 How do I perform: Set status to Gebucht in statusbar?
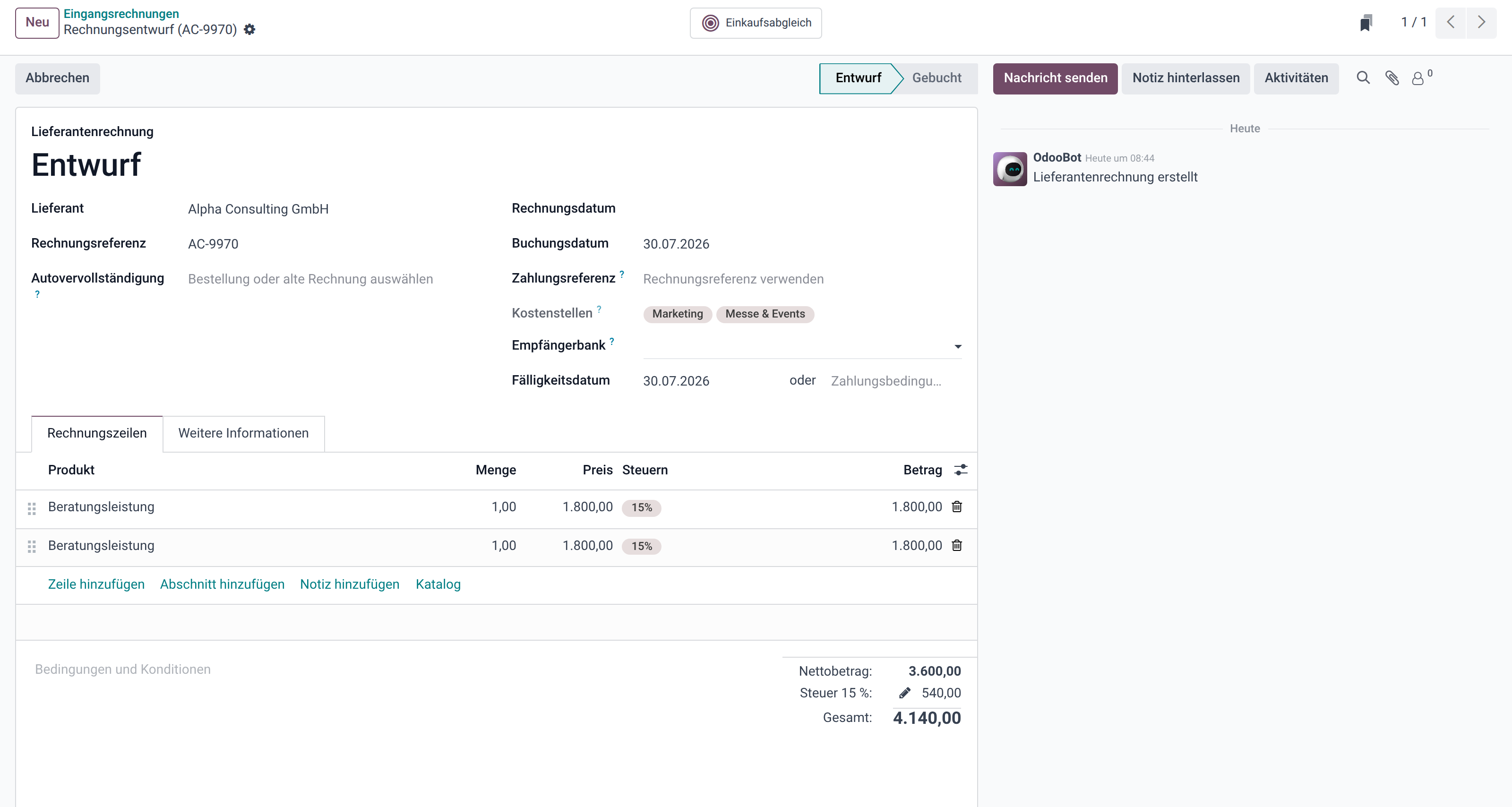click(x=936, y=78)
